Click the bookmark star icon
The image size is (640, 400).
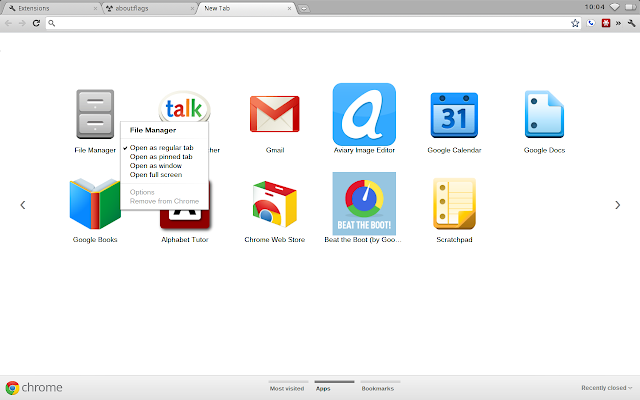click(x=575, y=23)
